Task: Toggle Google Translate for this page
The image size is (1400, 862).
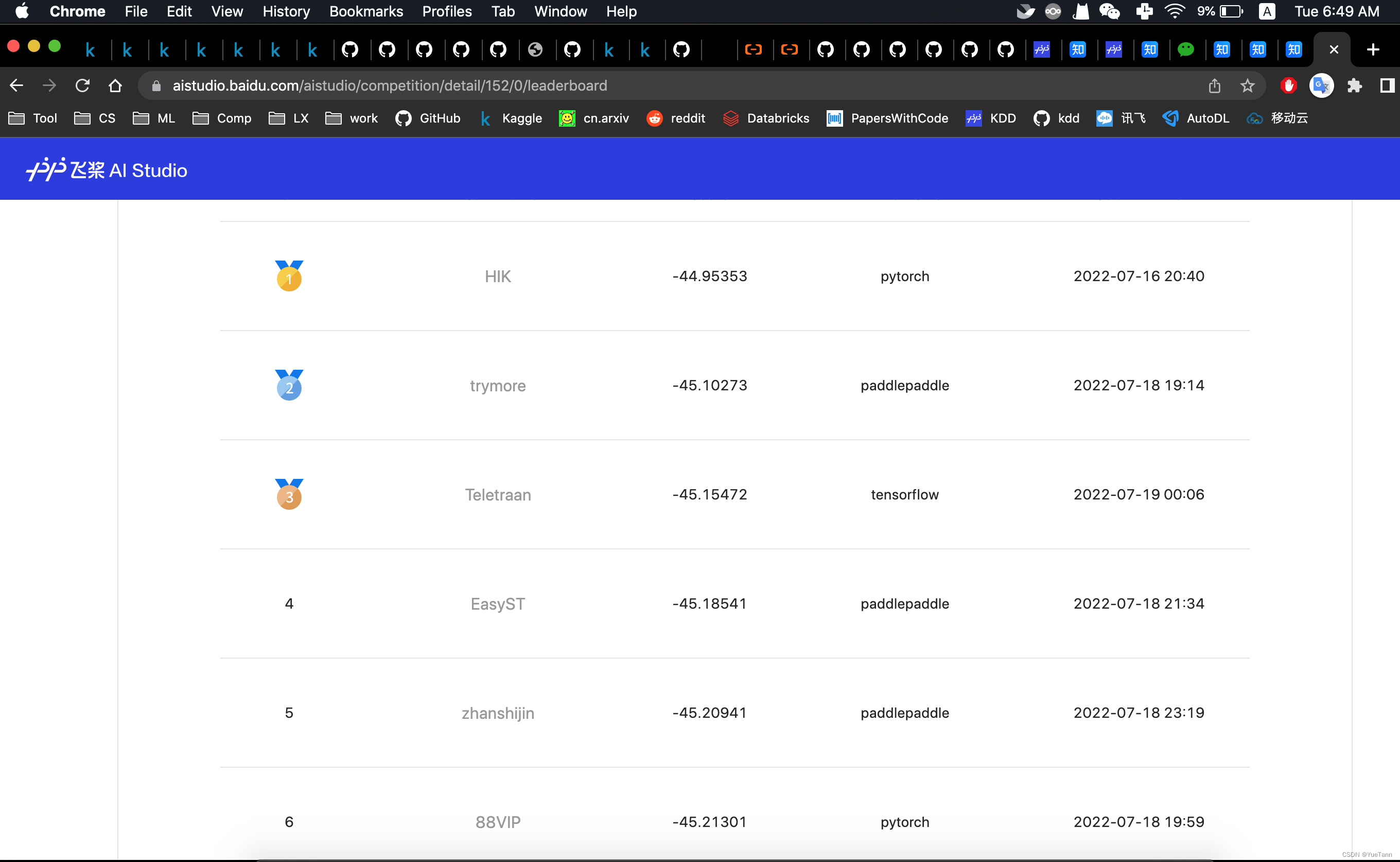Action: (1321, 85)
